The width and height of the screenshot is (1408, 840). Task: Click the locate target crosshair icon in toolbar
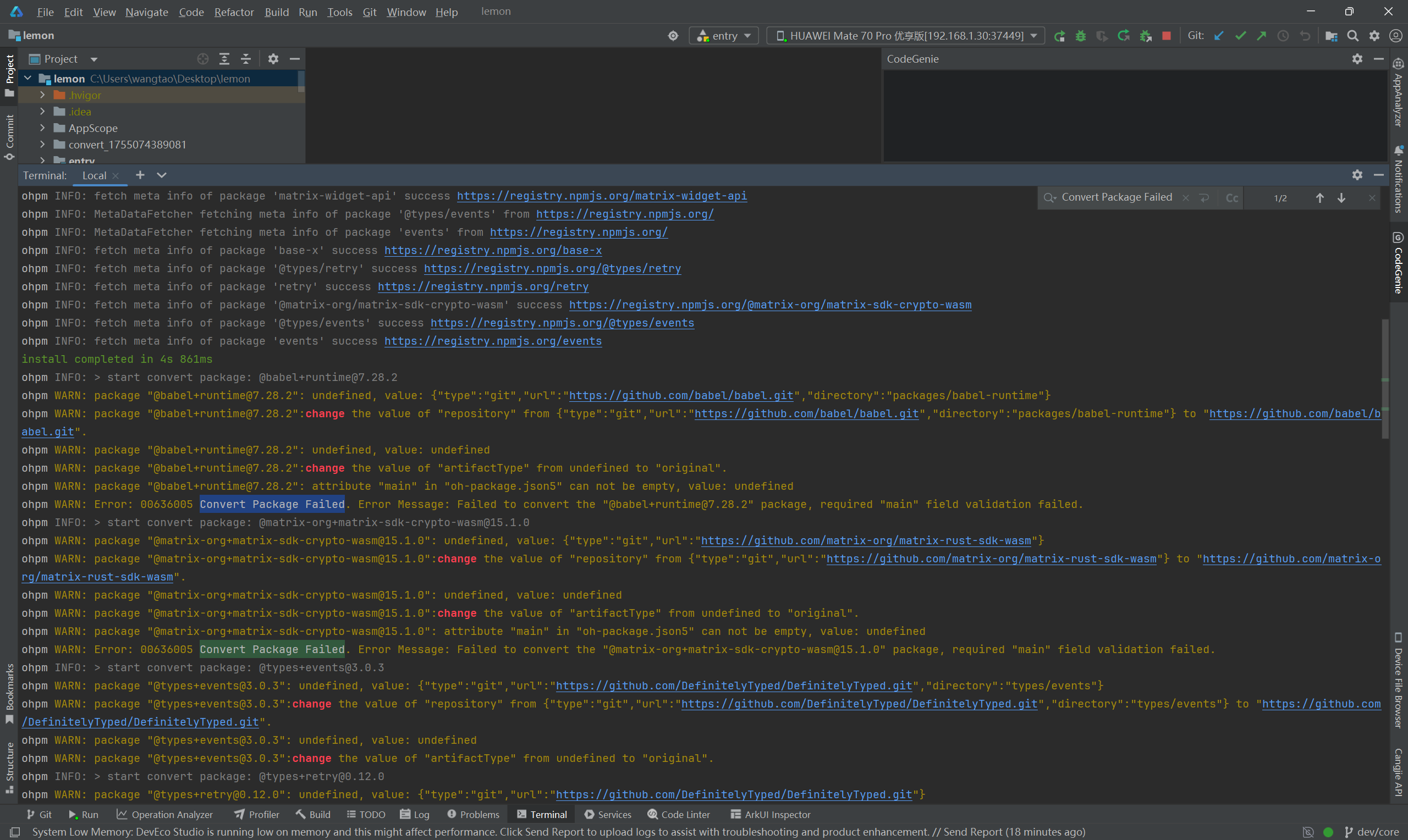click(673, 36)
